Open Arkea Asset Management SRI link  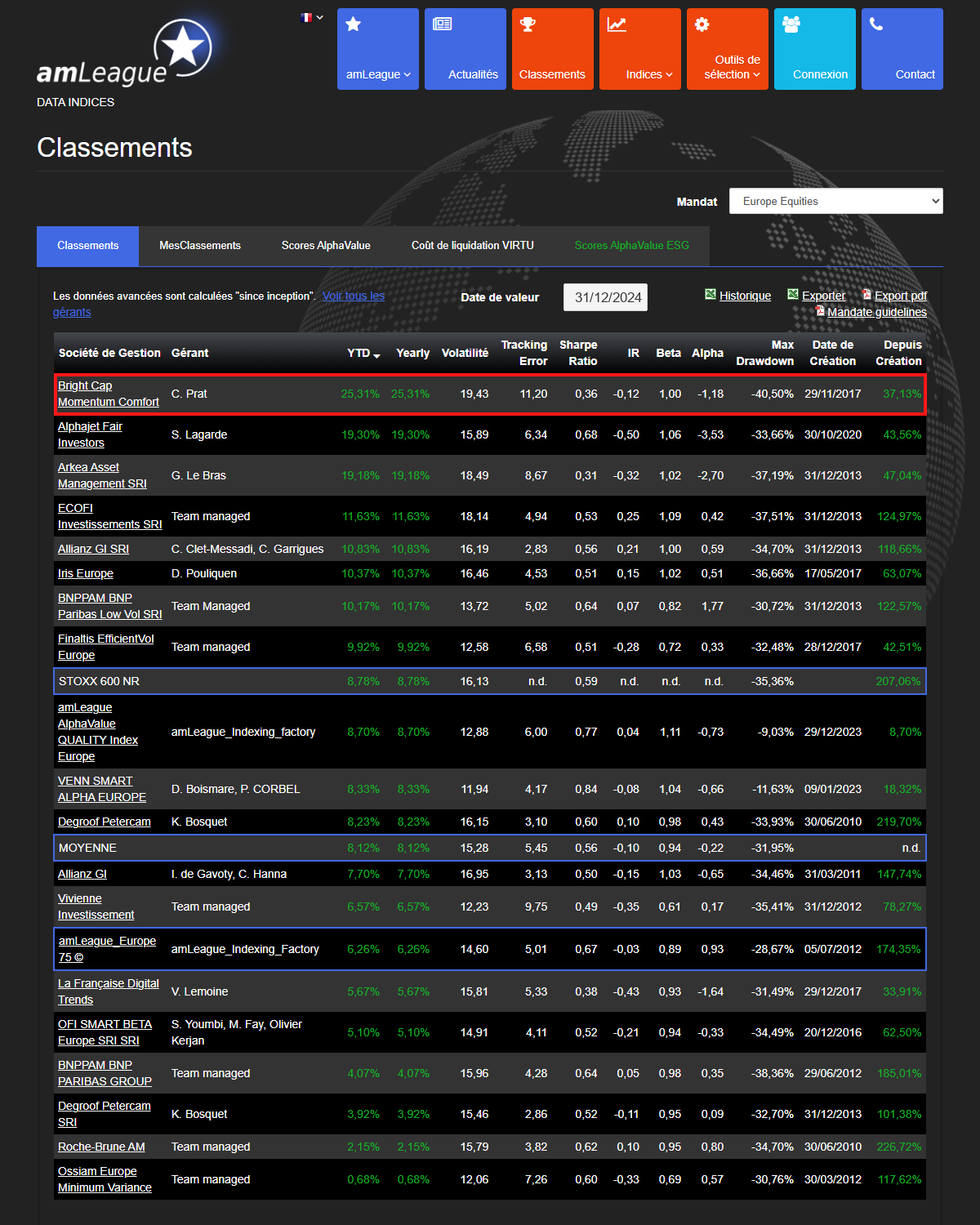point(102,475)
